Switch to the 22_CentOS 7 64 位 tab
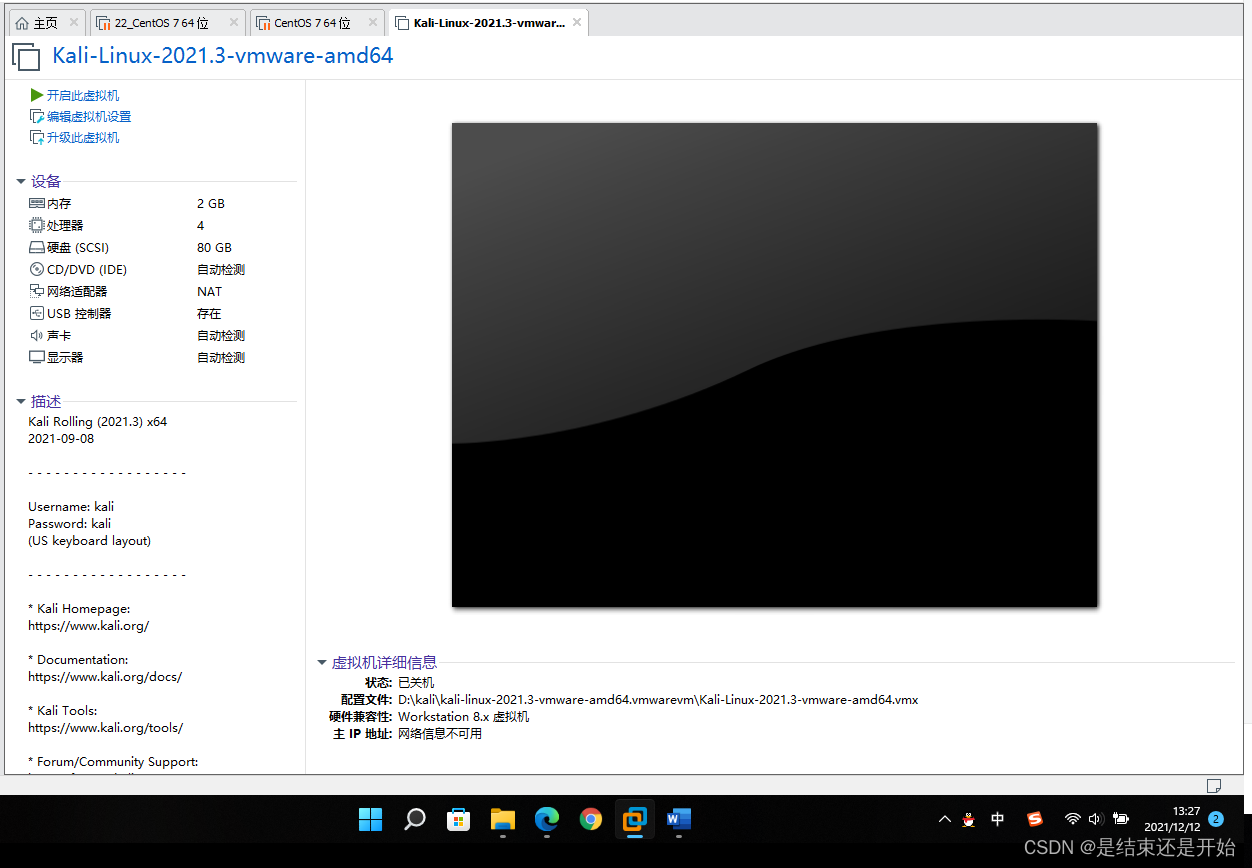The height and width of the screenshot is (868, 1252). tap(167, 23)
